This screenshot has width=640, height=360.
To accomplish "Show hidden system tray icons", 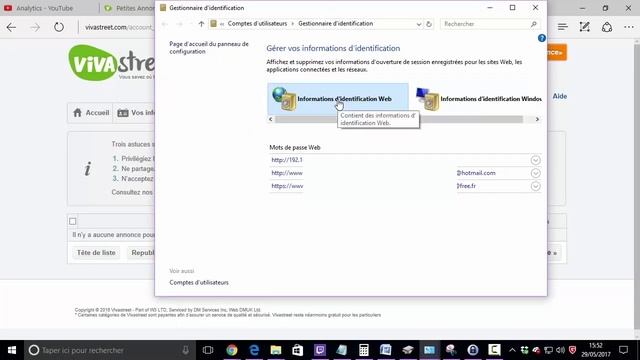I will pos(512,350).
